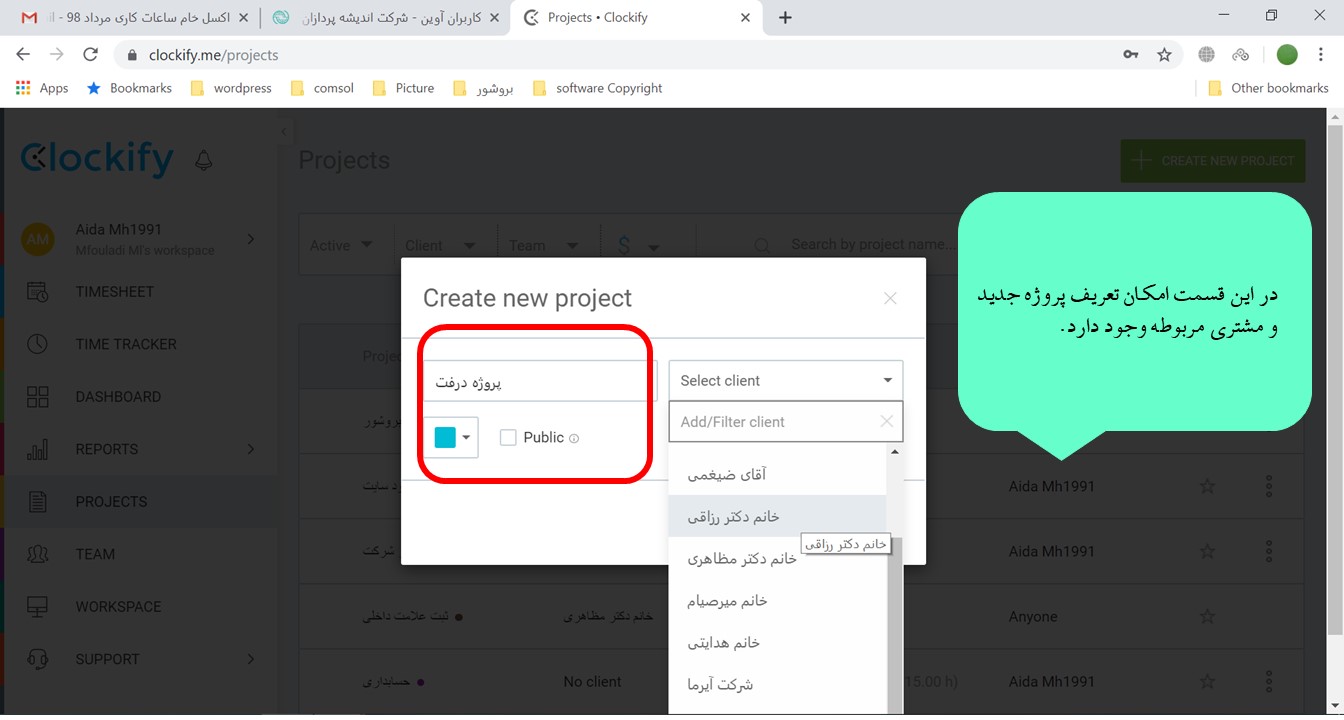This screenshot has width=1344, height=720.
Task: Select client خانم دکتر مظاهری from list
Action: [777, 559]
